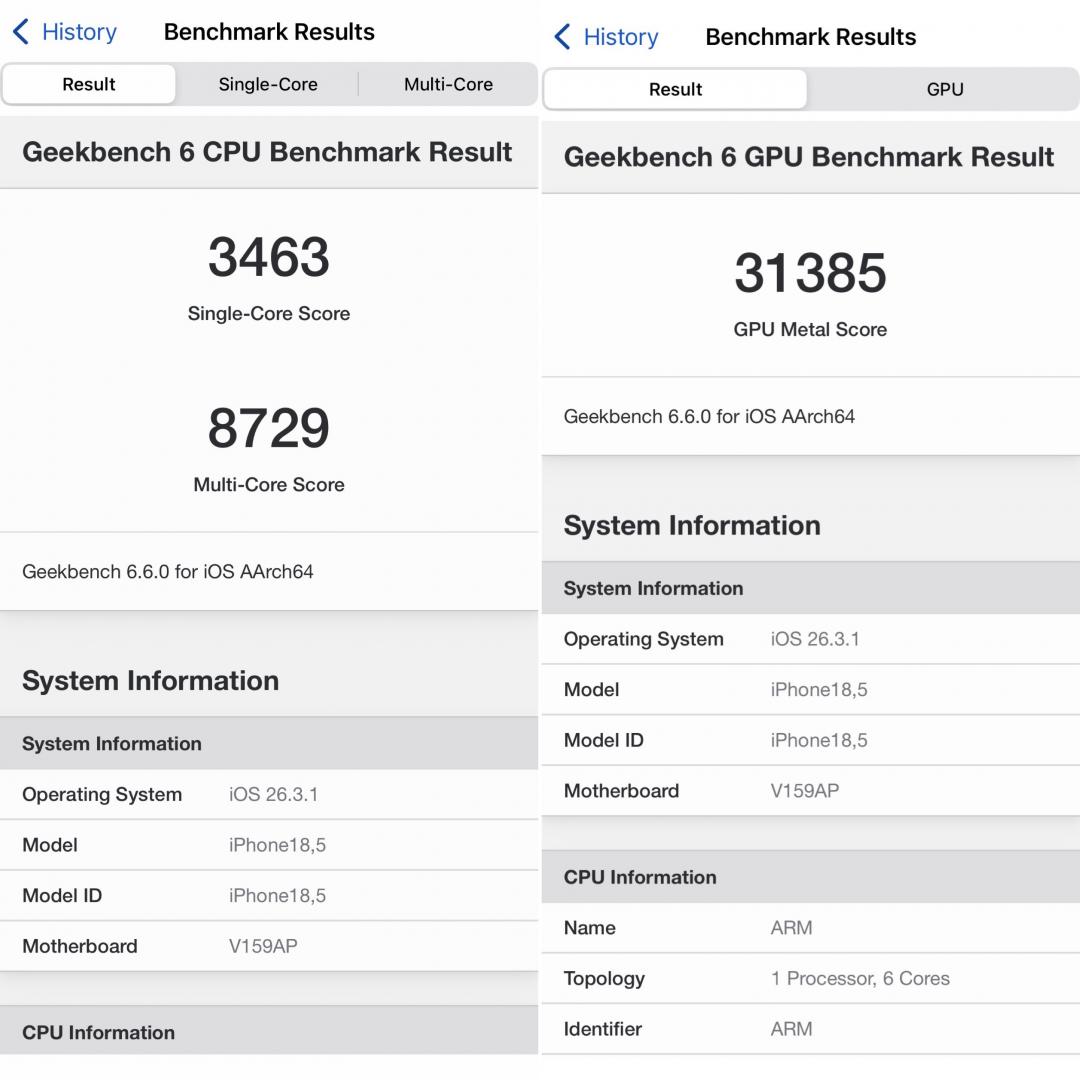The height and width of the screenshot is (1080, 1080).
Task: Tap the Multi-Core Score value 8729
Action: tap(270, 430)
